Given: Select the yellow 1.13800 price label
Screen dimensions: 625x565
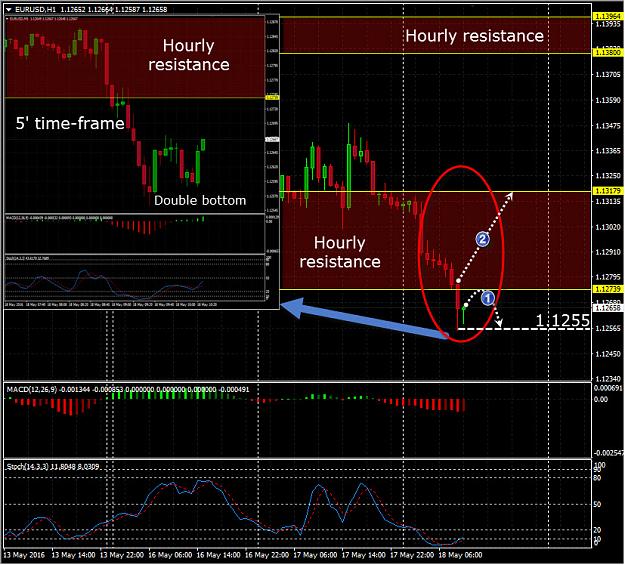Looking at the screenshot, I should [608, 52].
